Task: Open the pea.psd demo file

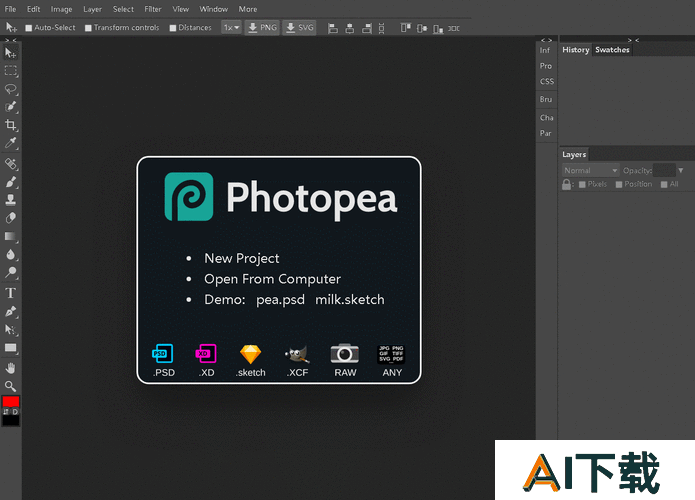Action: coord(280,300)
